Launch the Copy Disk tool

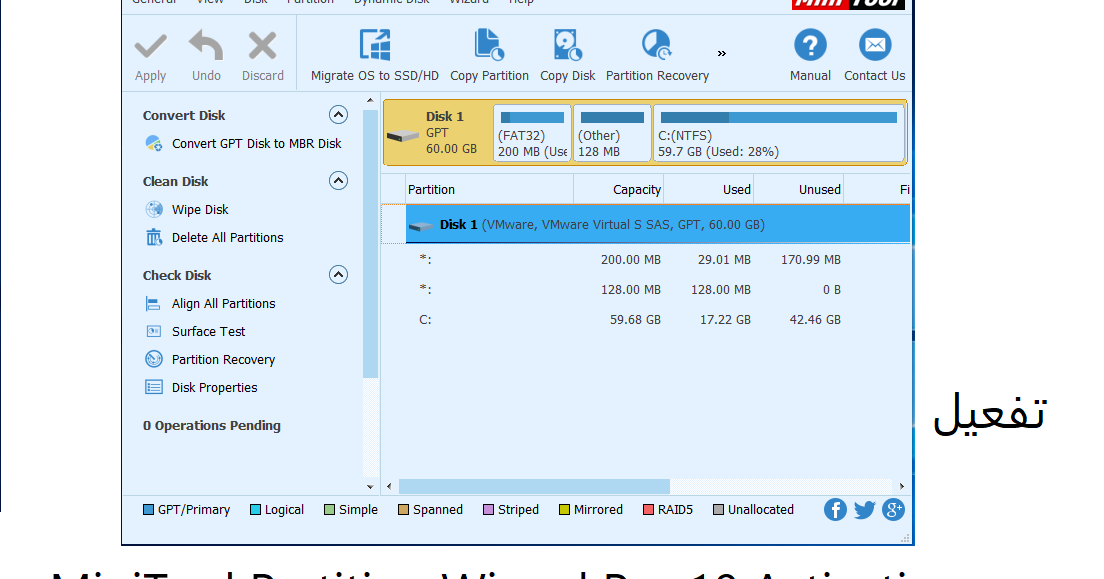coord(567,56)
